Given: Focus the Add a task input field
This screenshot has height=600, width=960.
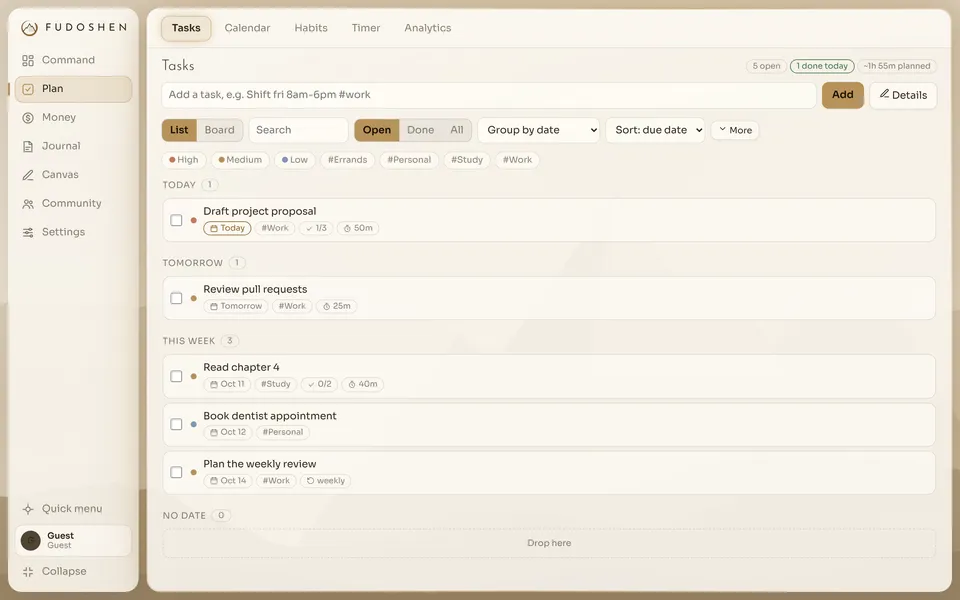Looking at the screenshot, I should 489,96.
